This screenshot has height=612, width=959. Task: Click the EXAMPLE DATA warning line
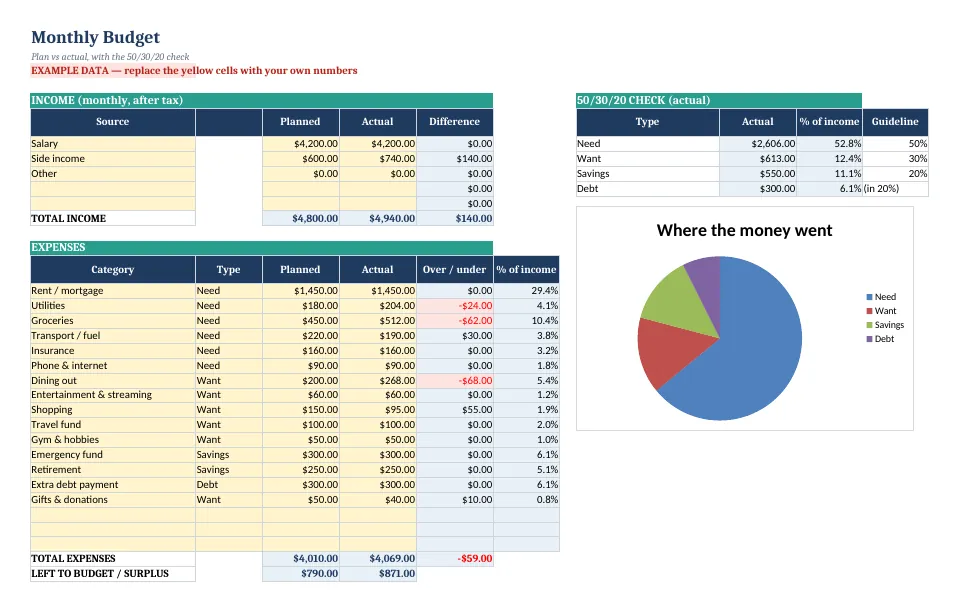pyautogui.click(x=194, y=70)
